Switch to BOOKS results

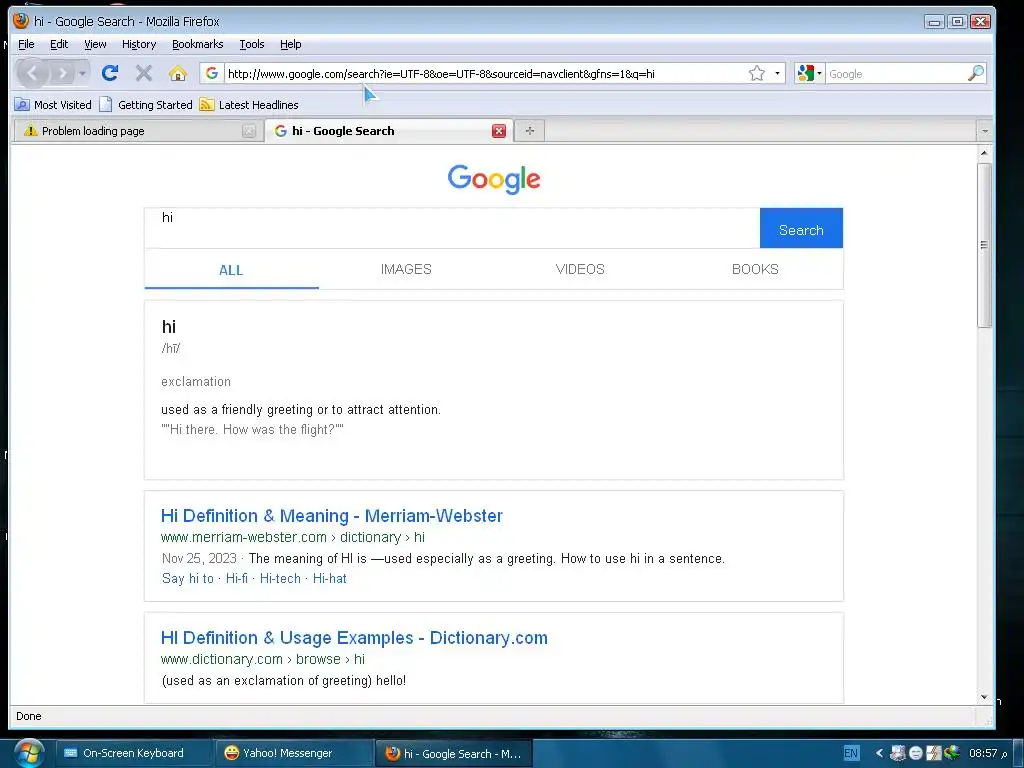[x=755, y=269]
